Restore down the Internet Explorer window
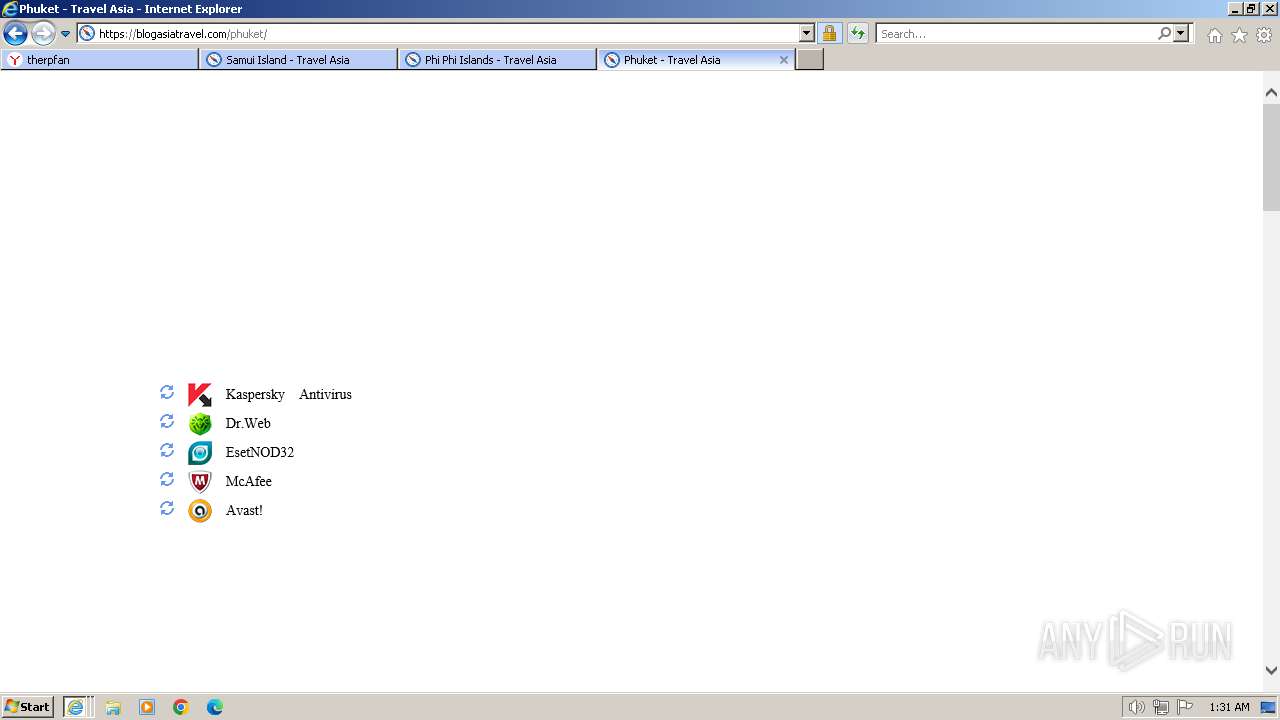Image resolution: width=1280 pixels, height=720 pixels. (x=1252, y=8)
